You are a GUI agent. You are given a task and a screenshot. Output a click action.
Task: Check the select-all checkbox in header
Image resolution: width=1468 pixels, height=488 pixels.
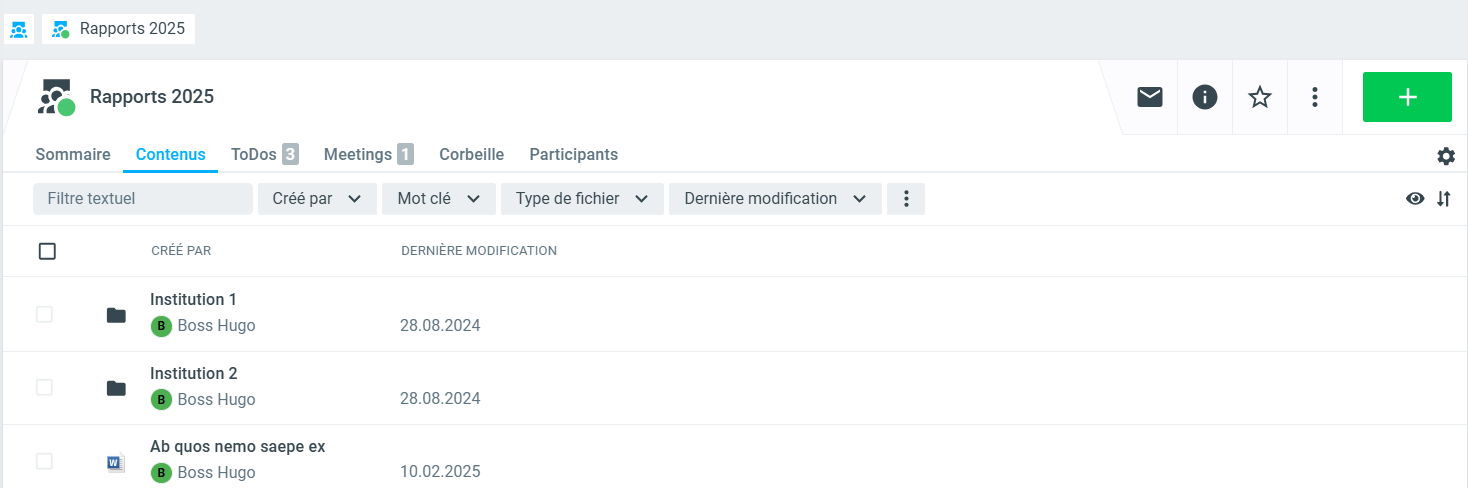(47, 251)
